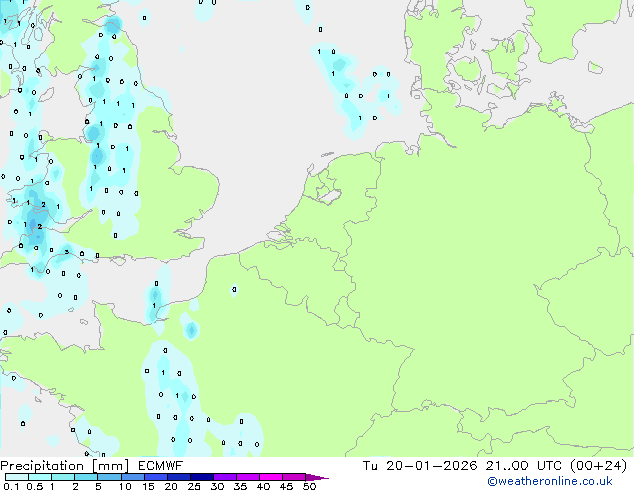634x490 pixels.
Task: Pick the 20–25 mm legend swatch
Action: point(178,477)
